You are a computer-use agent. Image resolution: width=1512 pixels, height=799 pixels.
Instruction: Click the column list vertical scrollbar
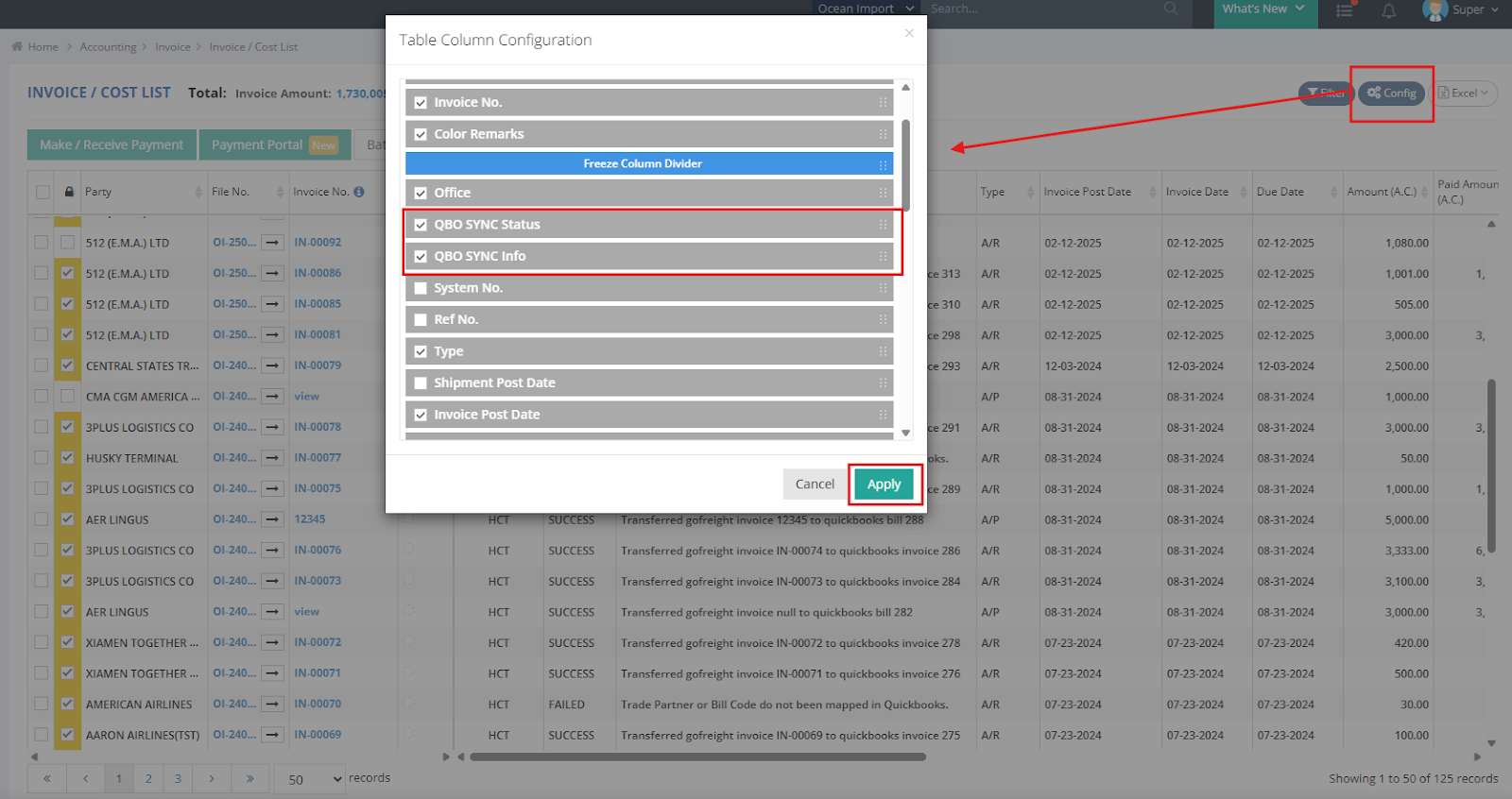tap(905, 165)
